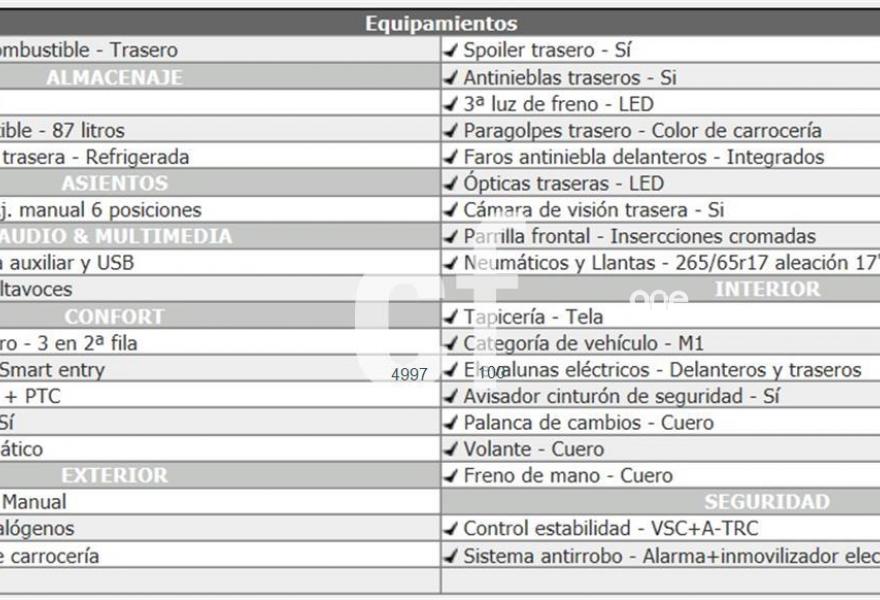Image resolution: width=880 pixels, height=600 pixels.
Task: Select the ALMACENAJE section header
Action: pos(114,77)
